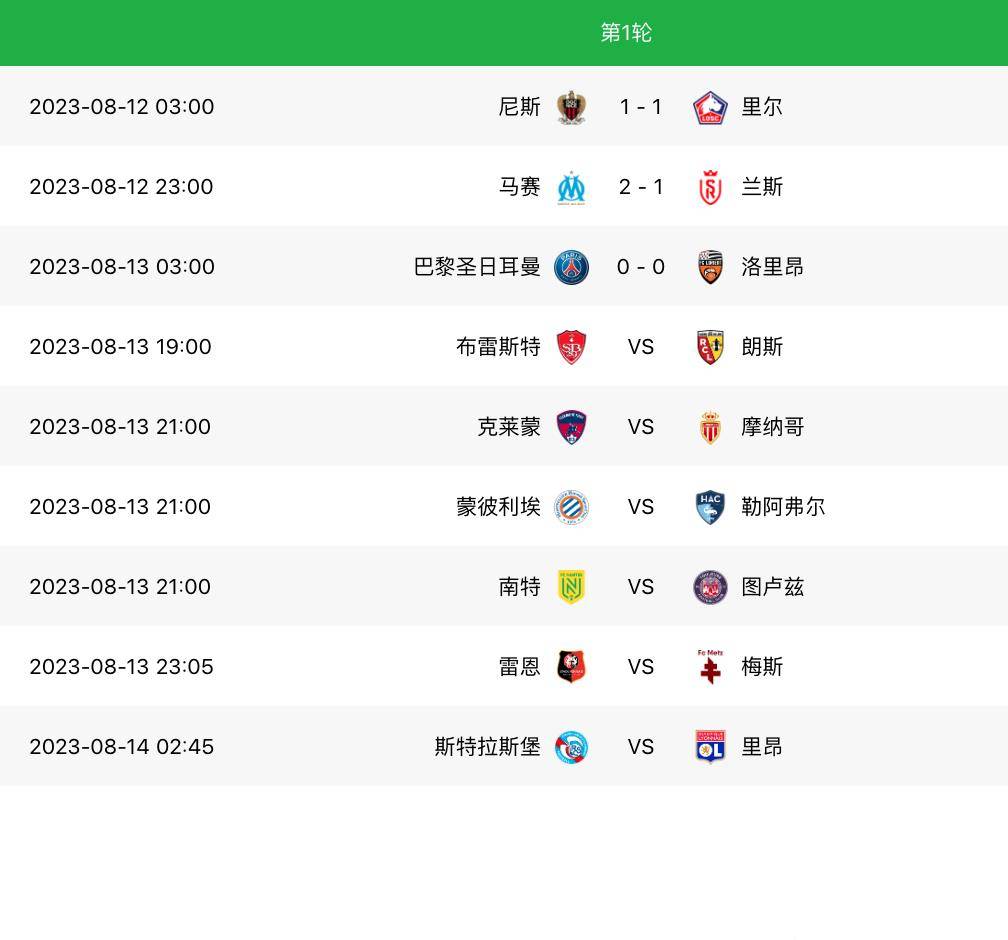Click the 巴黎圣日耳曼 team name
This screenshot has width=1008, height=940.
tap(477, 267)
